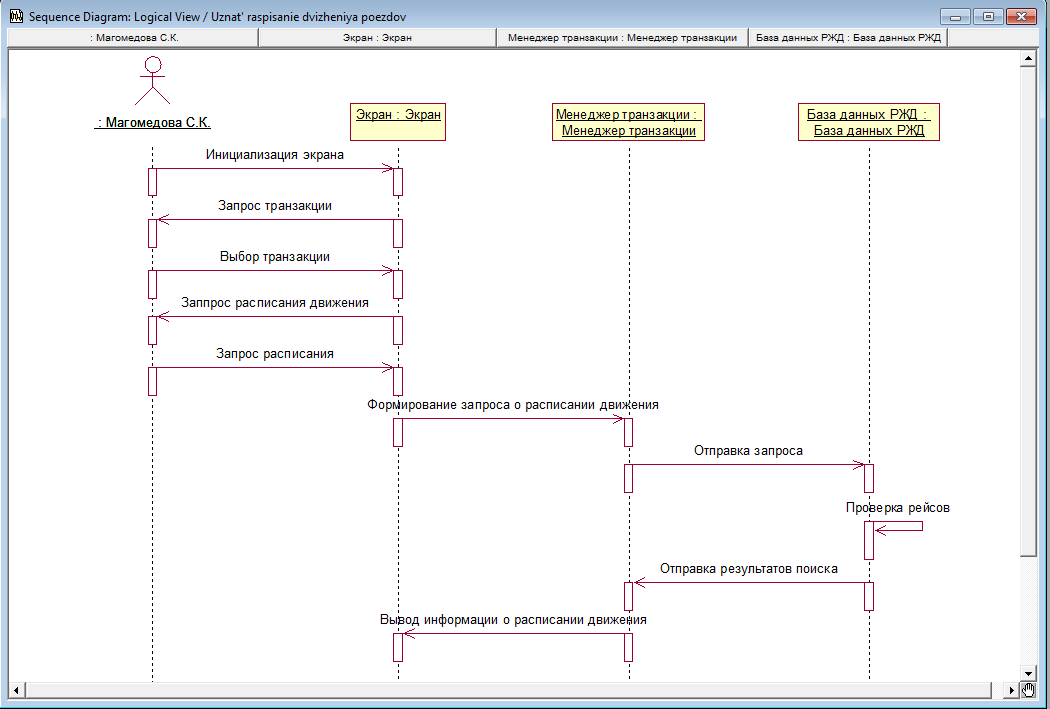Select the 'Запрос расписания' message label

point(275,353)
